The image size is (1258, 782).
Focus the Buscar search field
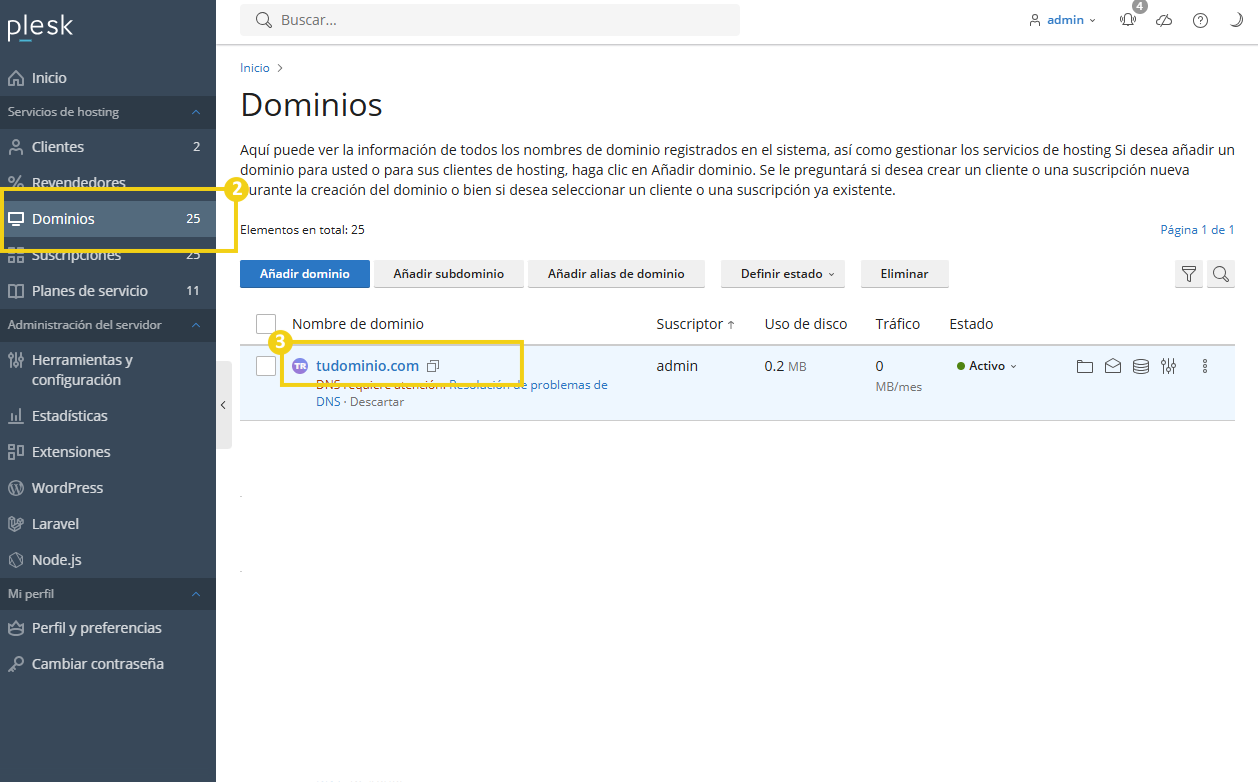click(490, 20)
